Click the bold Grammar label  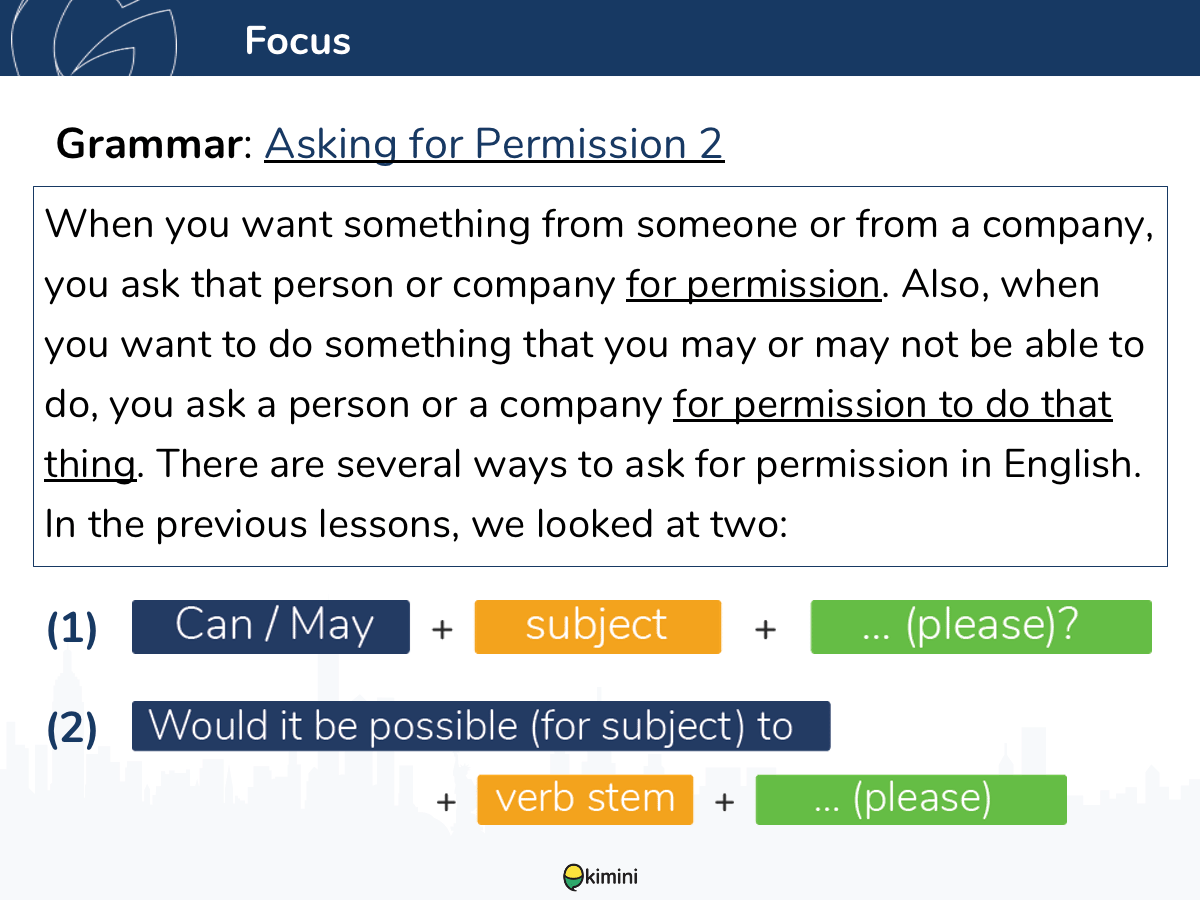149,144
